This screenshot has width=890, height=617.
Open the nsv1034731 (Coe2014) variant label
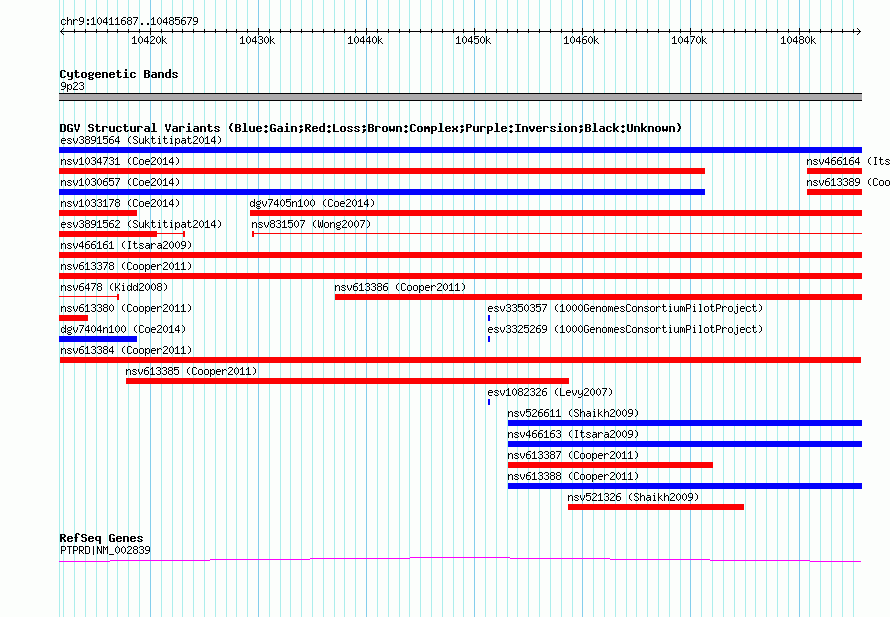[120, 161]
